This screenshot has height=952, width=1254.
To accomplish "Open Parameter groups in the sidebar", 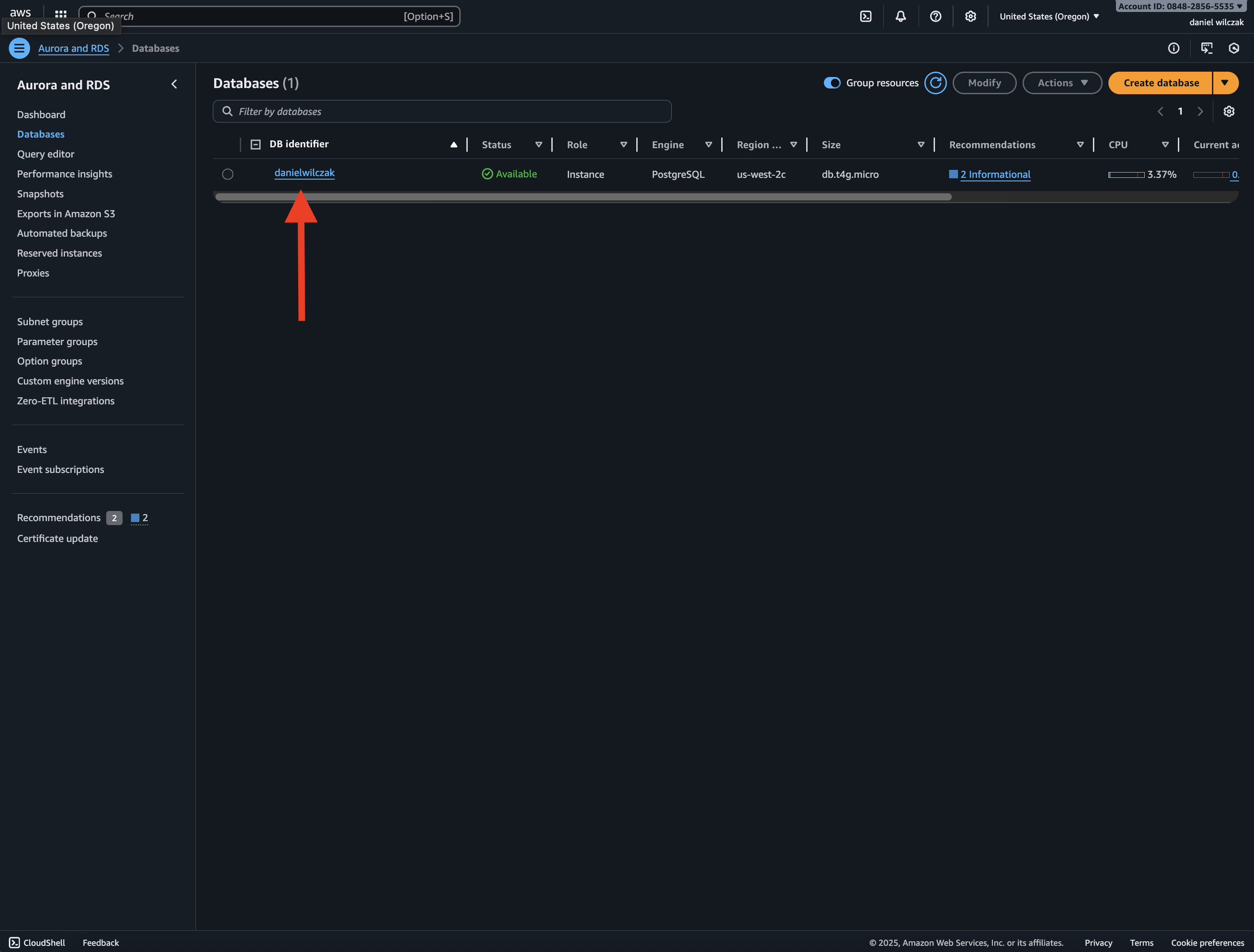I will point(57,341).
